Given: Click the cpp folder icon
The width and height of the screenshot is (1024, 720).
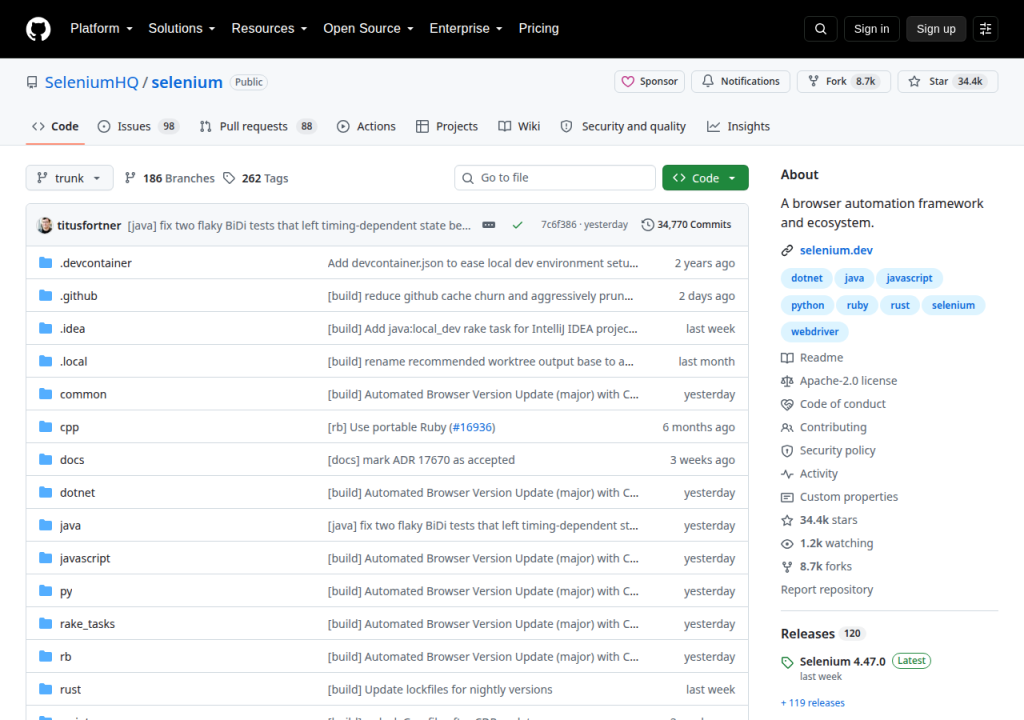Looking at the screenshot, I should 45,427.
